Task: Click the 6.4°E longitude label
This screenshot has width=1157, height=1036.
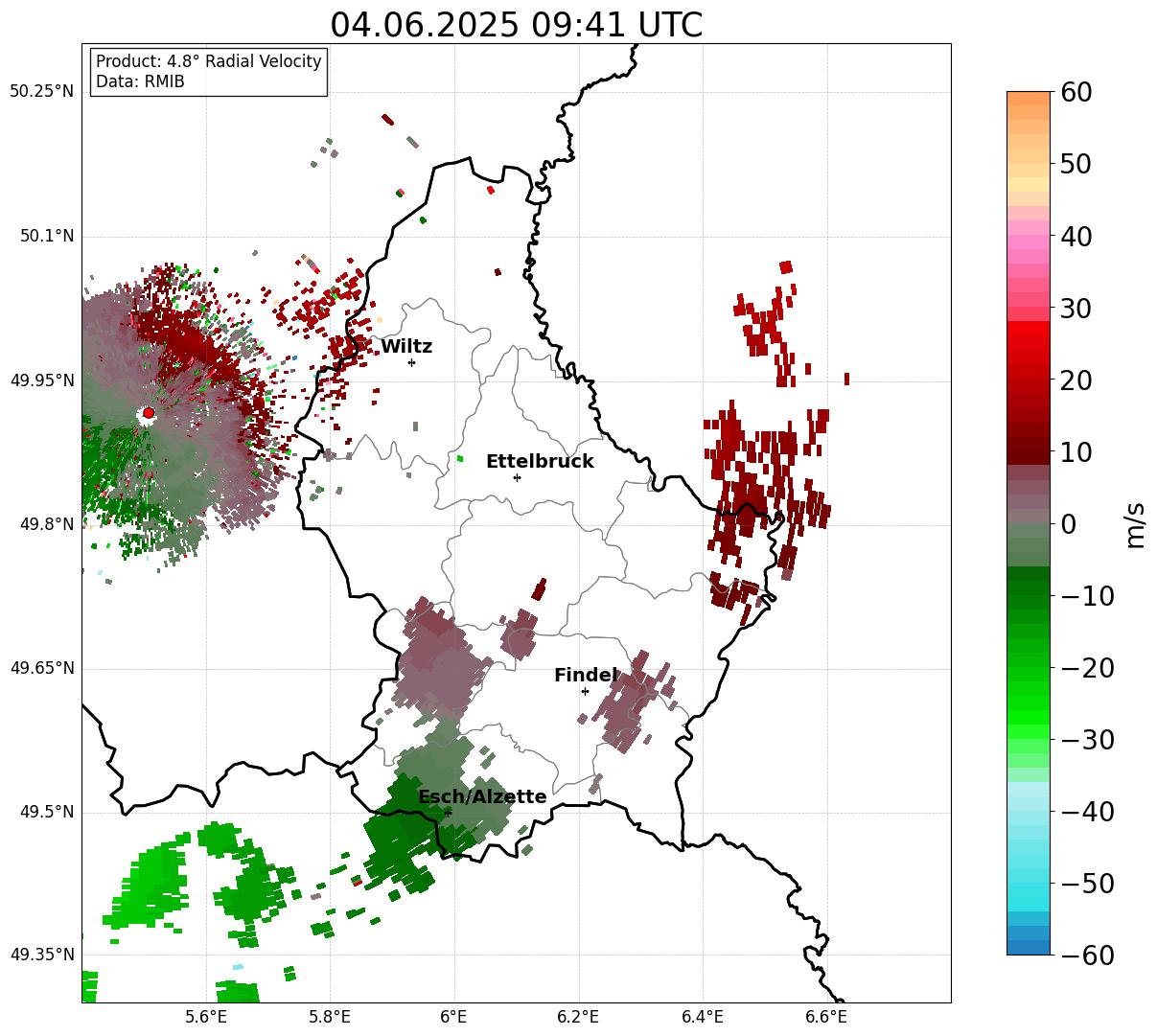Action: tap(703, 1017)
